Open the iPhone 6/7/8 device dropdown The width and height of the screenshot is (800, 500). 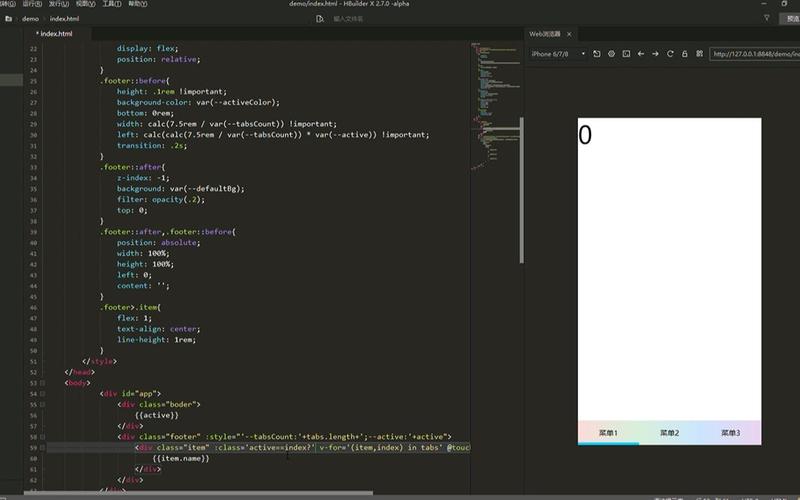pyautogui.click(x=558, y=54)
